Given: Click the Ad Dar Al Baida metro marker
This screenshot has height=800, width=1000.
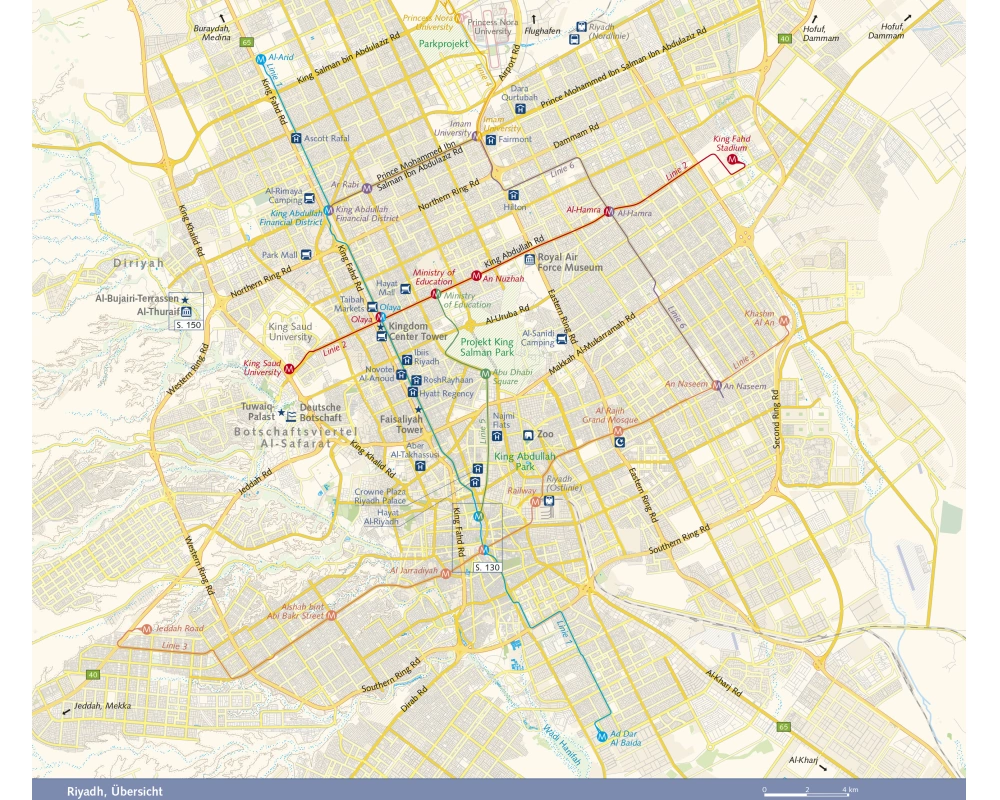Looking at the screenshot, I should 601,737.
